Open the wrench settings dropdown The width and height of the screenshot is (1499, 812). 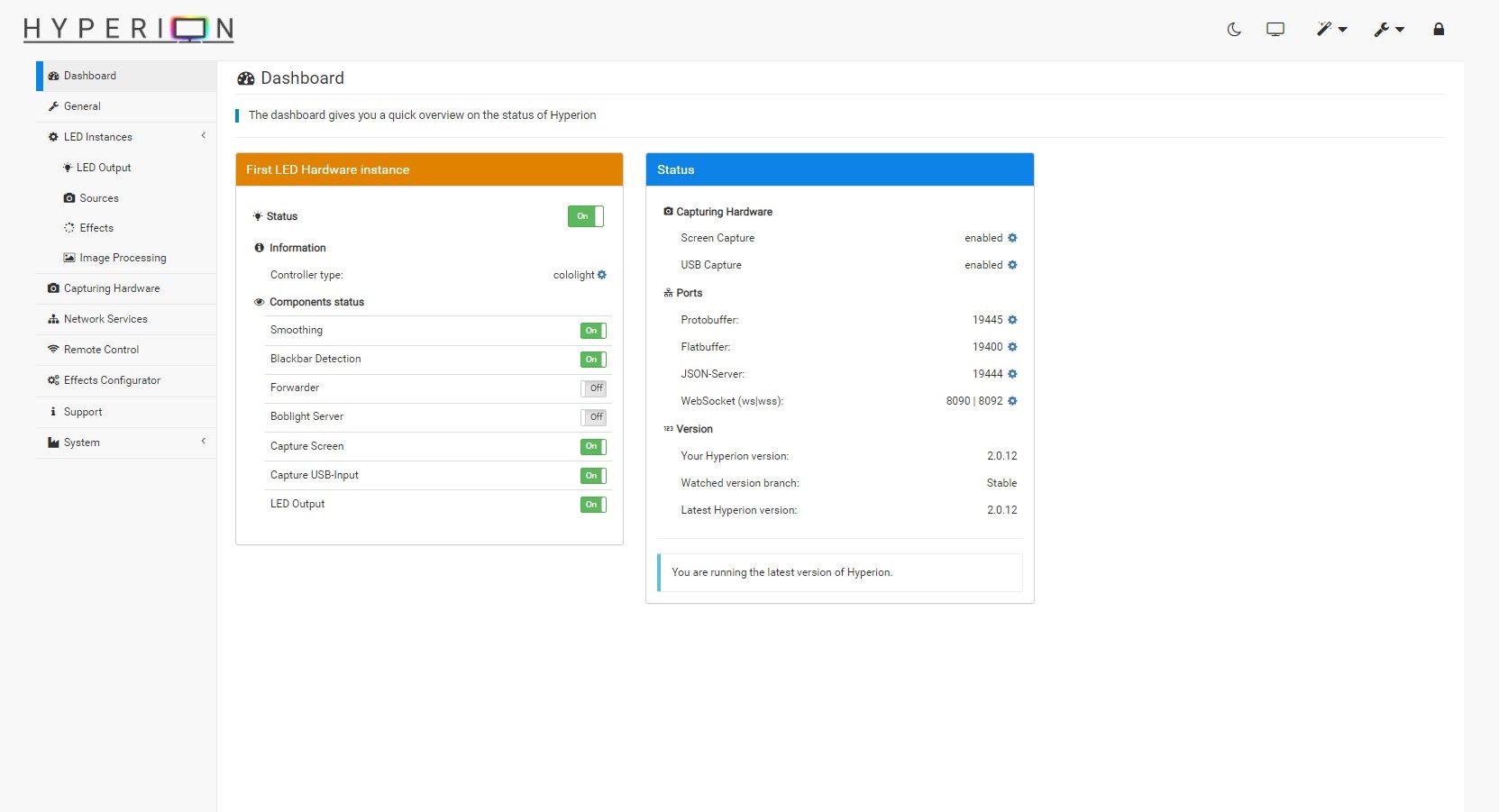coord(1388,30)
